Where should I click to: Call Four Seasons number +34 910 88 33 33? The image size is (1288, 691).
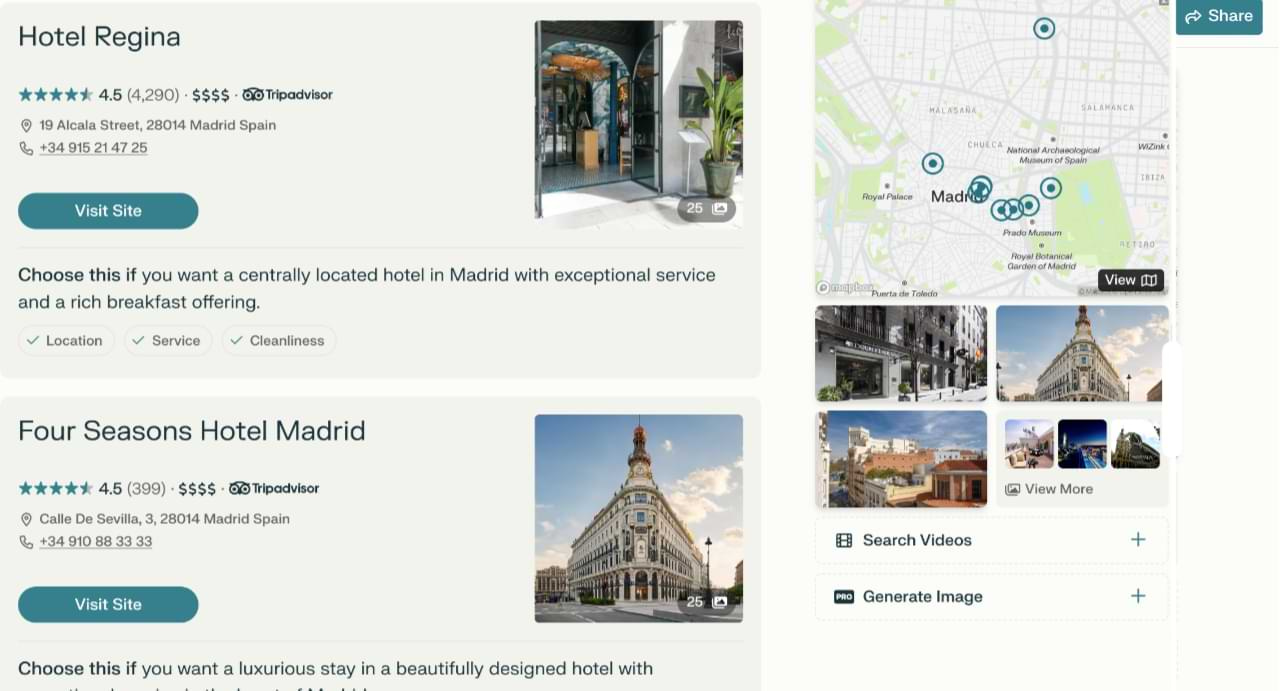click(x=96, y=542)
